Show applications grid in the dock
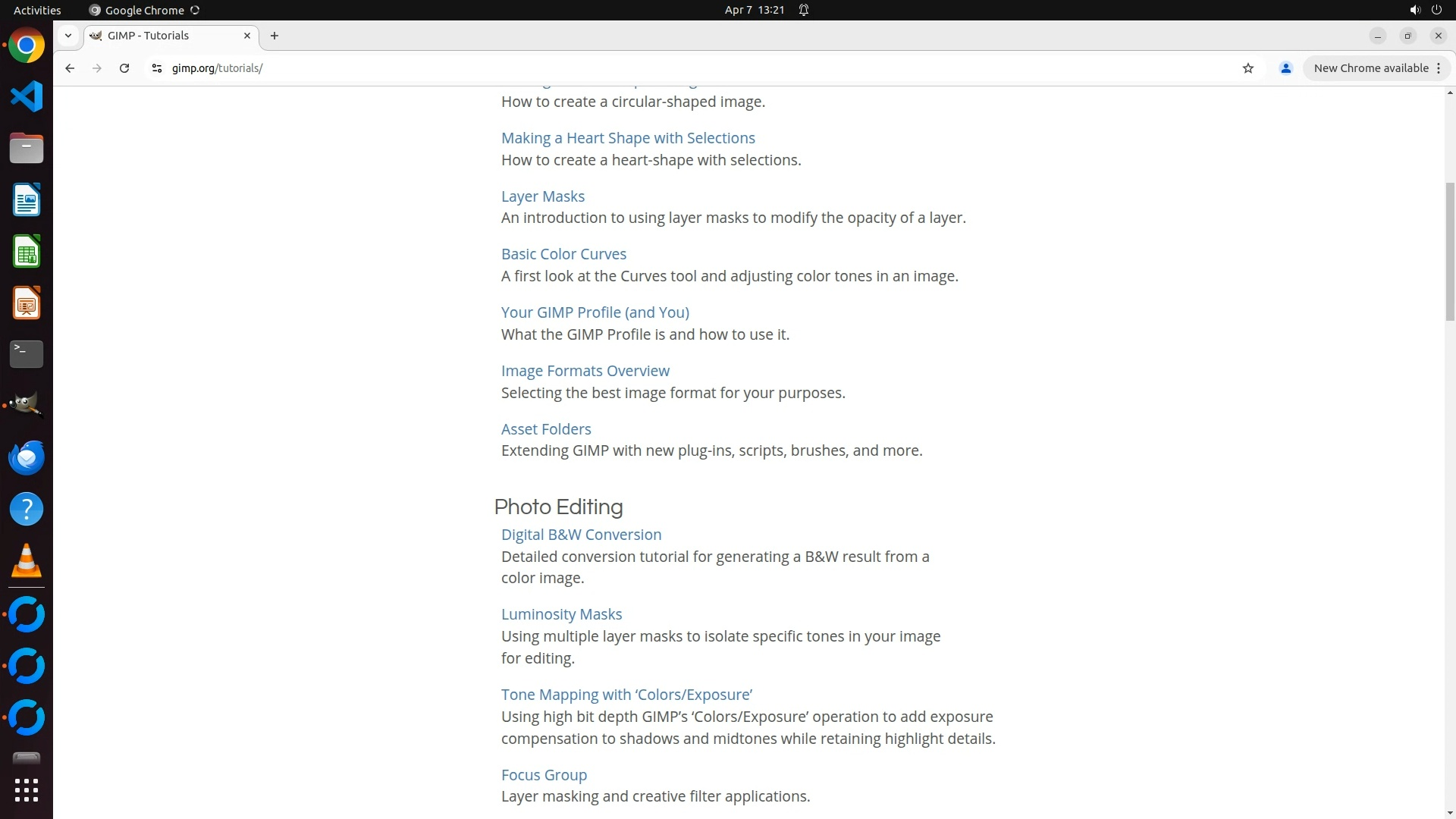1456x819 pixels. pyautogui.click(x=27, y=790)
